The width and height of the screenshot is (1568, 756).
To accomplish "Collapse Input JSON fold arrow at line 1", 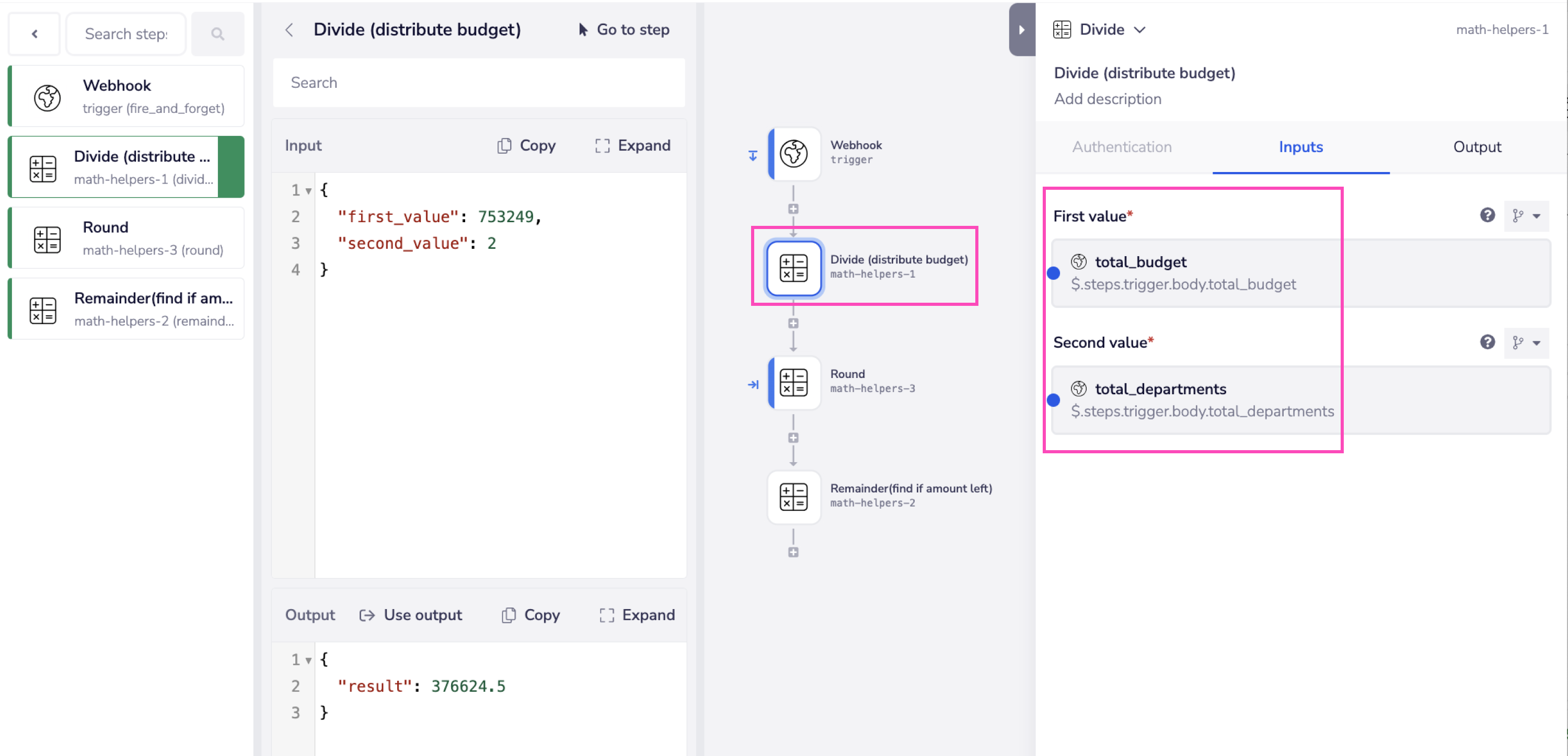I will (308, 191).
